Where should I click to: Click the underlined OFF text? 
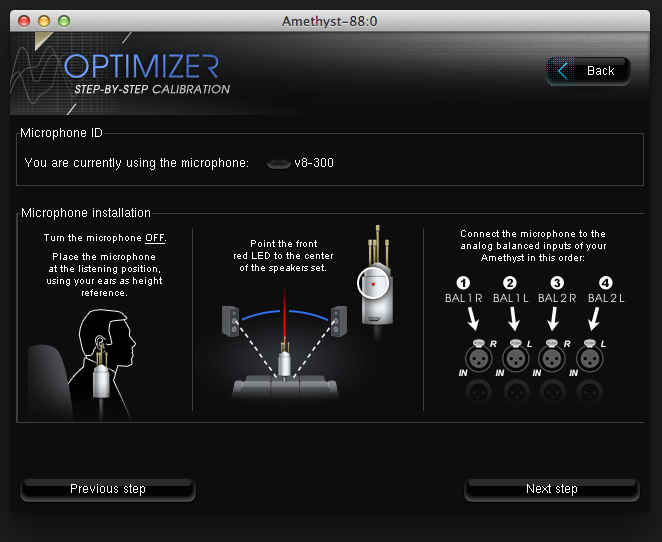coord(155,238)
